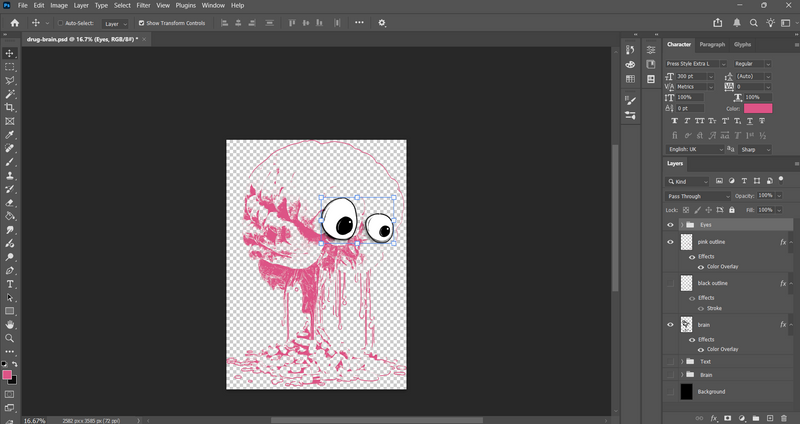Pick the Horizontal Type tool
The height and width of the screenshot is (424, 800).
pos(10,284)
